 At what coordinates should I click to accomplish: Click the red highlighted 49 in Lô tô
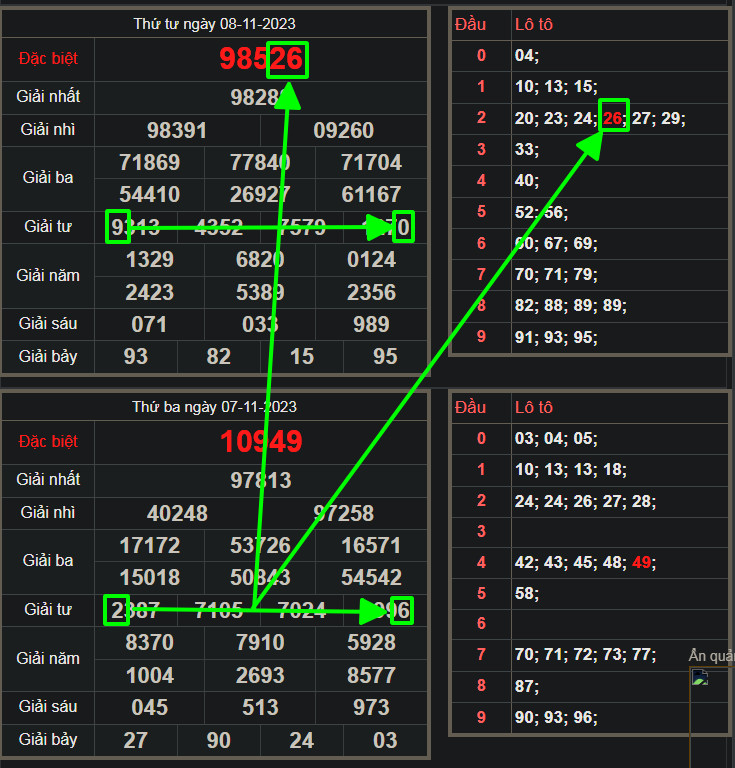pos(641,563)
